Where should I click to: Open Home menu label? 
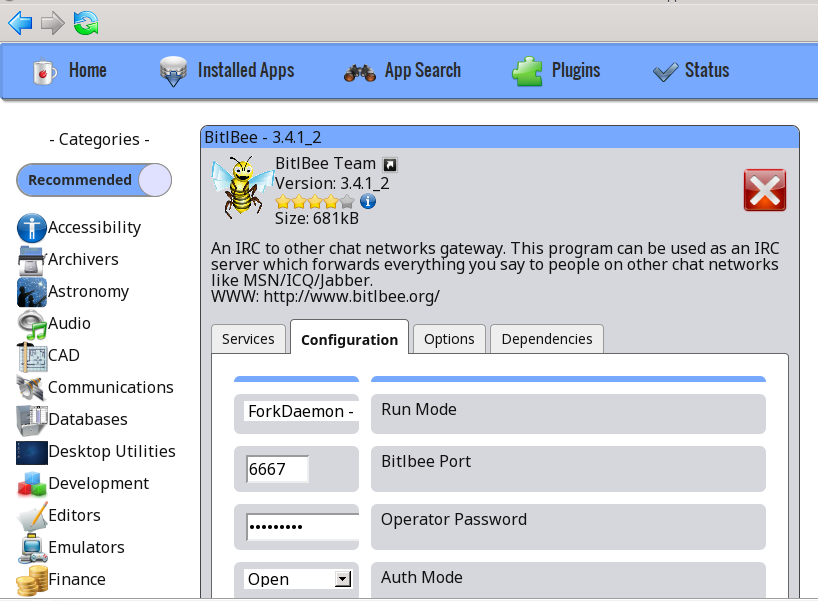click(88, 70)
